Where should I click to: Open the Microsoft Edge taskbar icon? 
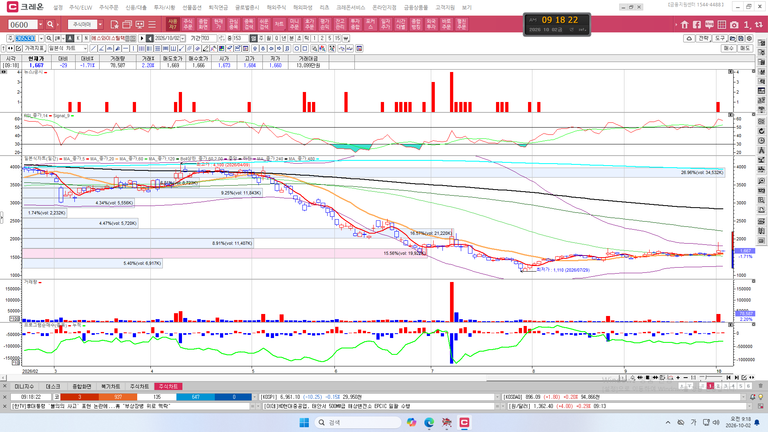point(429,422)
